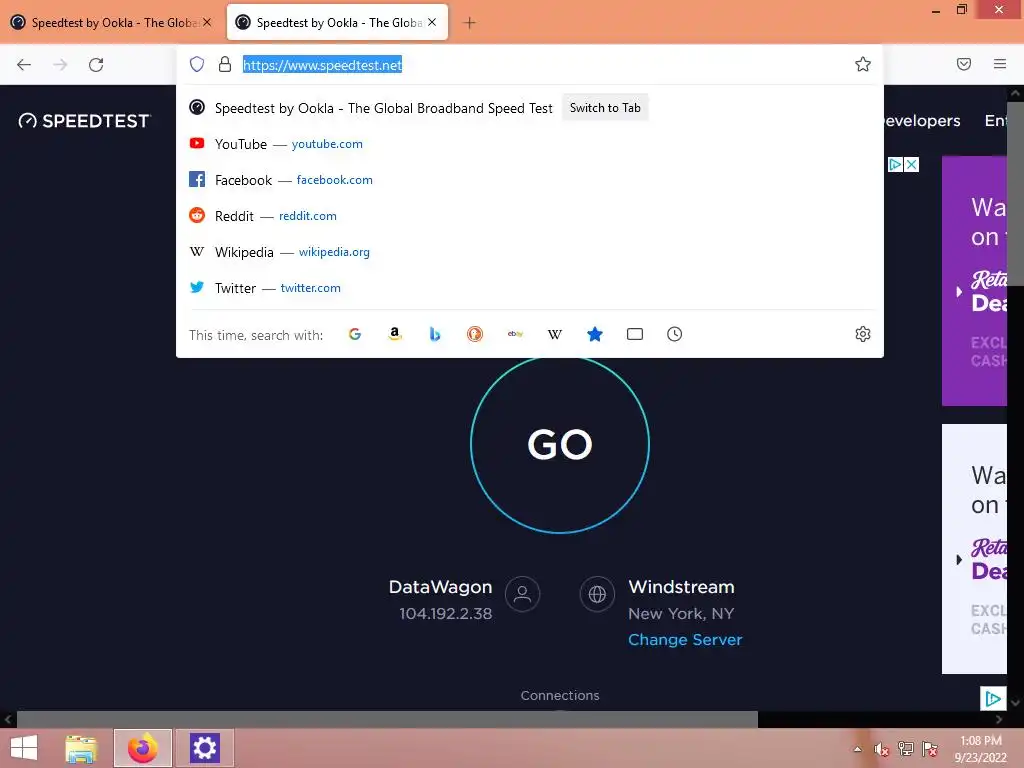Click the white Retail Deals ad
The height and width of the screenshot is (768, 1024).
tap(974, 549)
